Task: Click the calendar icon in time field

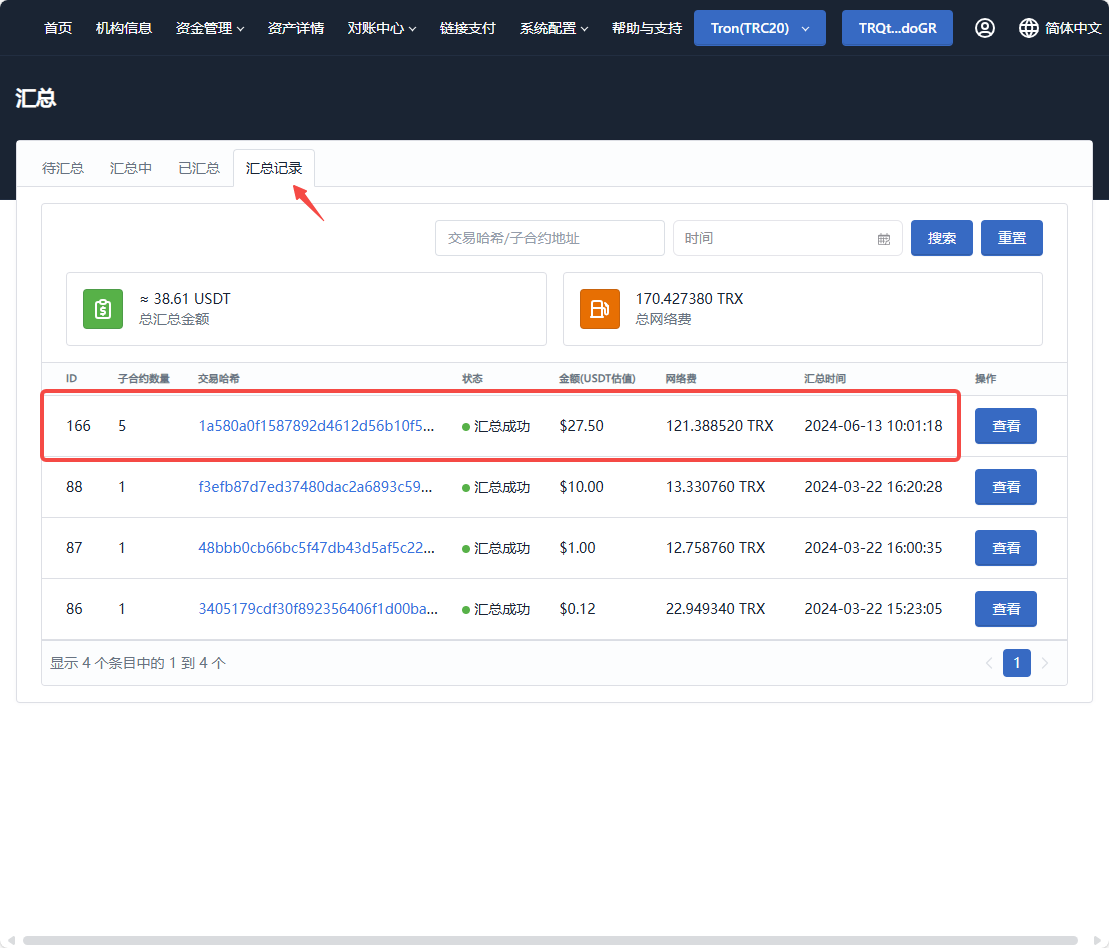Action: coord(883,239)
